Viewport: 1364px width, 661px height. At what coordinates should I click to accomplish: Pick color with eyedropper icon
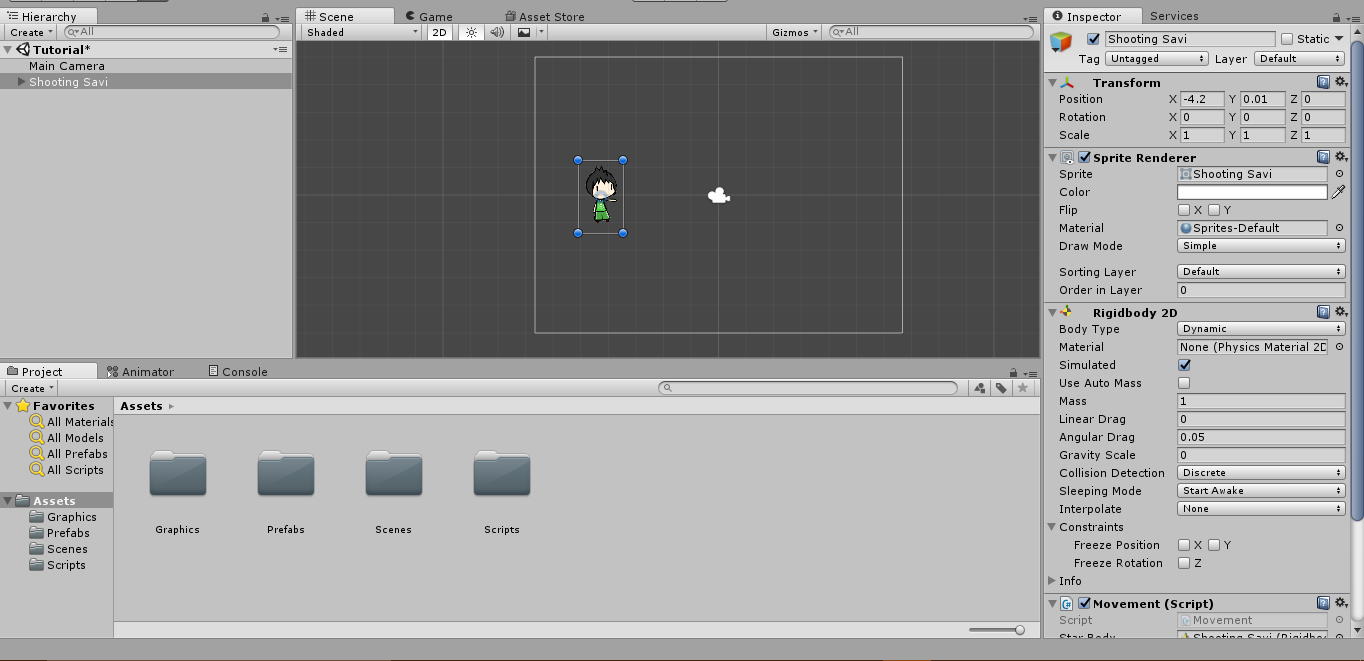pos(1338,192)
